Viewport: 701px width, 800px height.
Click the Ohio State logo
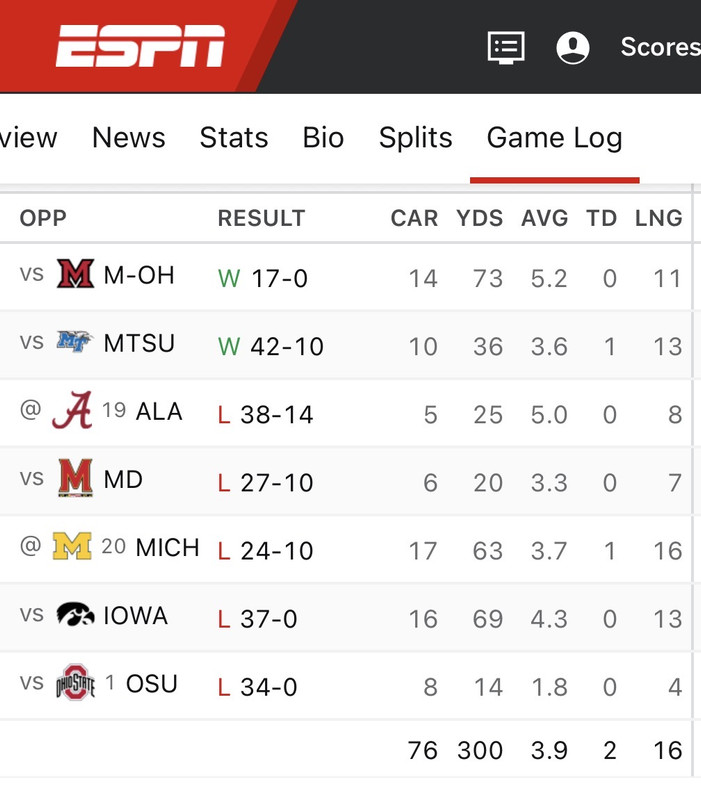click(x=76, y=682)
